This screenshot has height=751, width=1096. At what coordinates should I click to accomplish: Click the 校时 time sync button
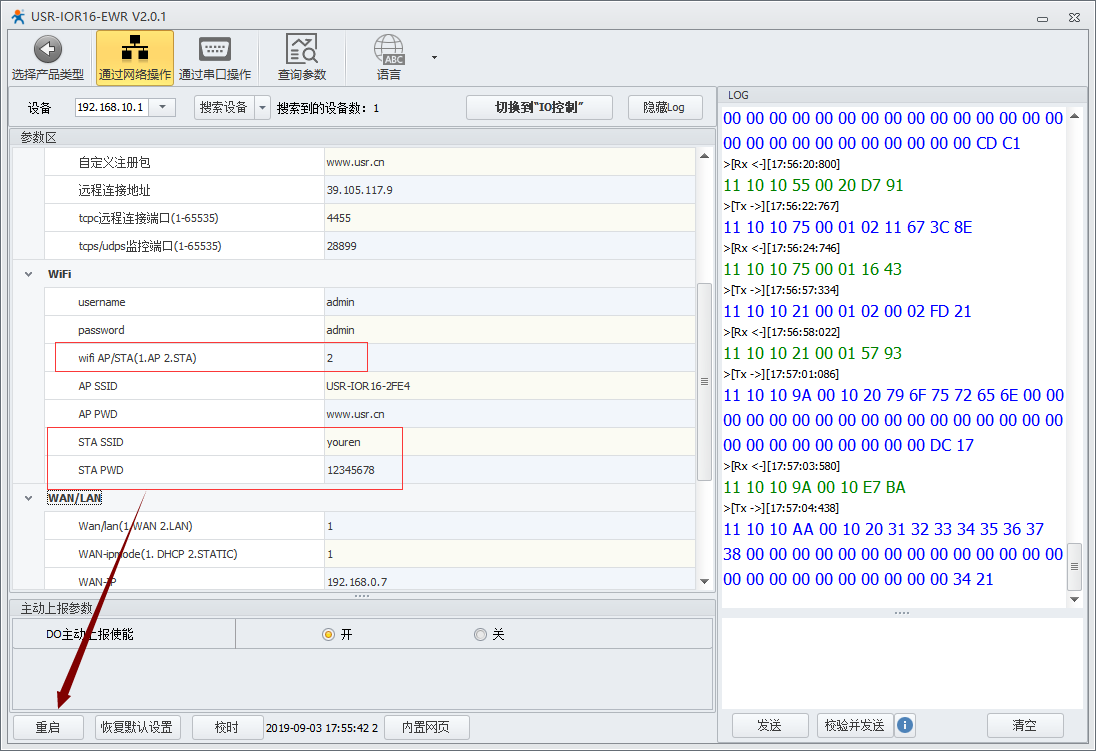tap(226, 727)
